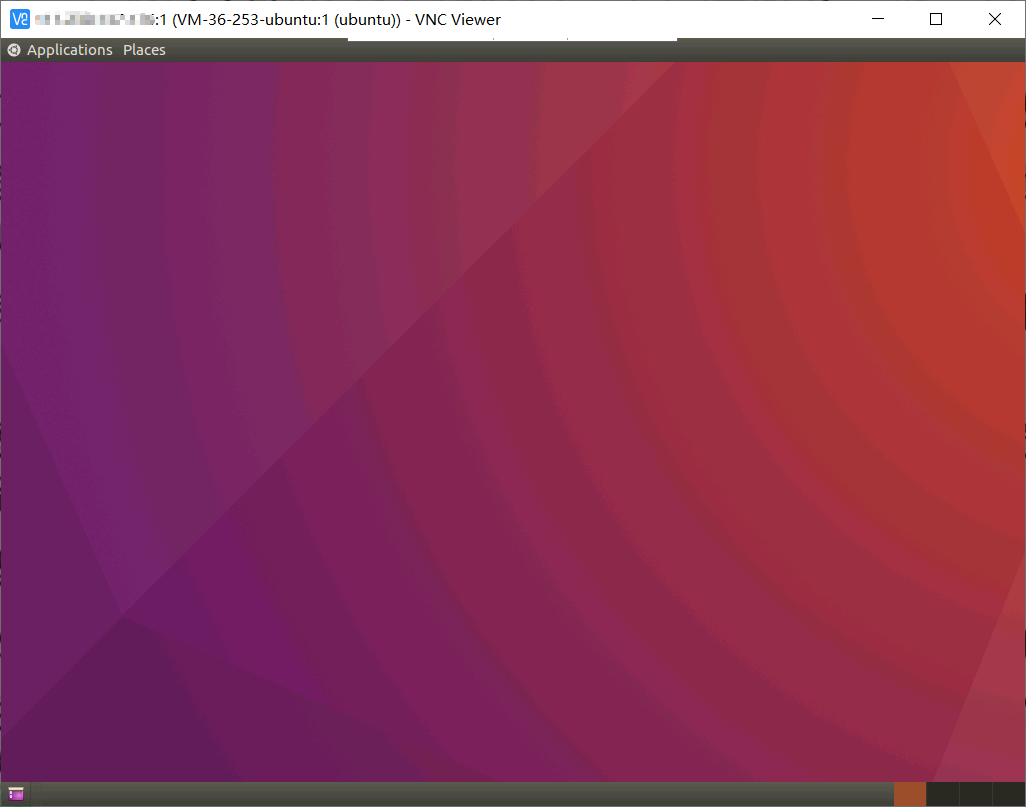Open the Applications menu
This screenshot has width=1026, height=807.
point(69,50)
